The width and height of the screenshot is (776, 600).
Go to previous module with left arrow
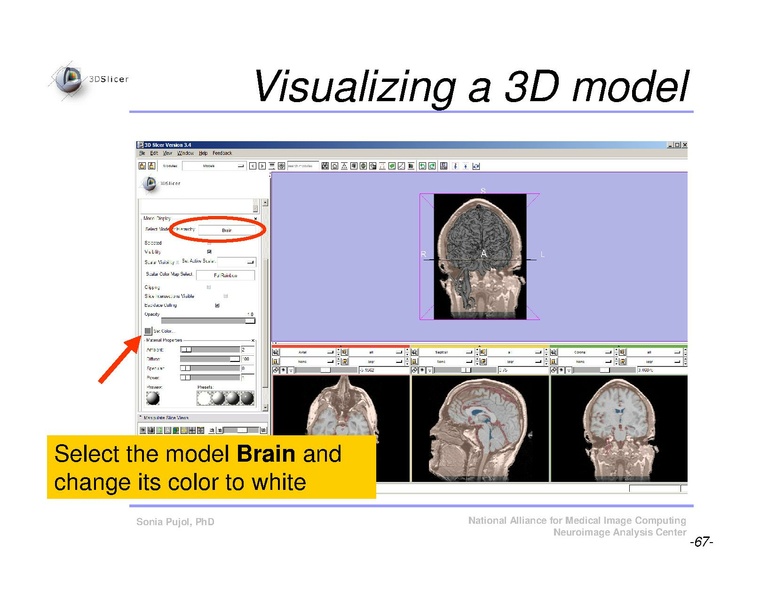click(253, 166)
